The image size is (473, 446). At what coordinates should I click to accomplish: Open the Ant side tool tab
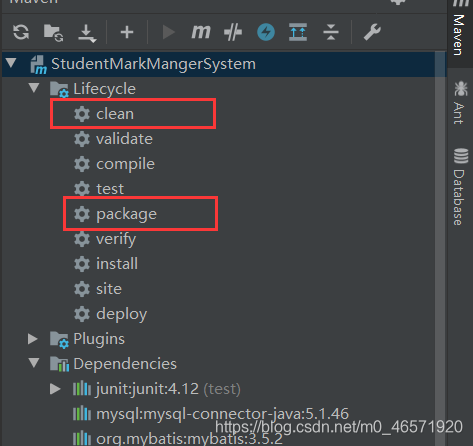click(460, 103)
